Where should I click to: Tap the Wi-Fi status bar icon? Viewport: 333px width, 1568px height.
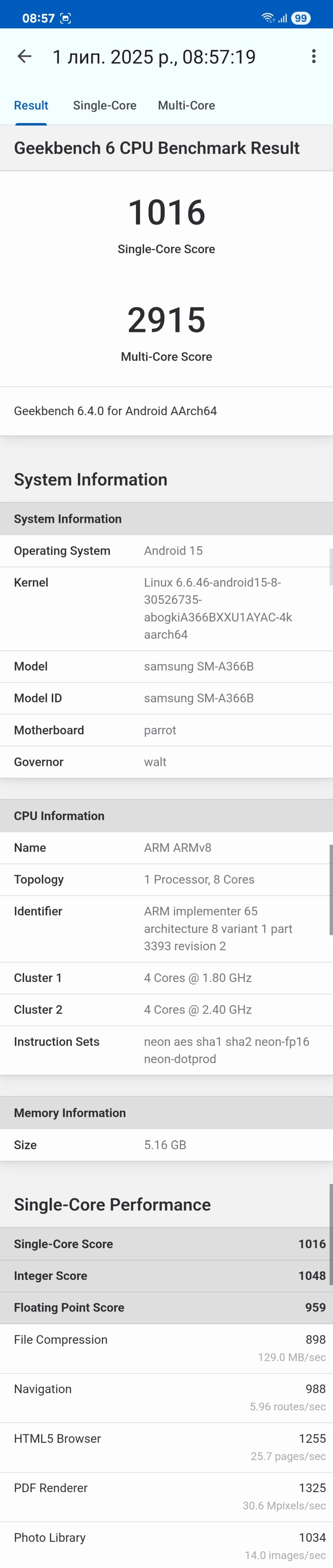tap(267, 18)
